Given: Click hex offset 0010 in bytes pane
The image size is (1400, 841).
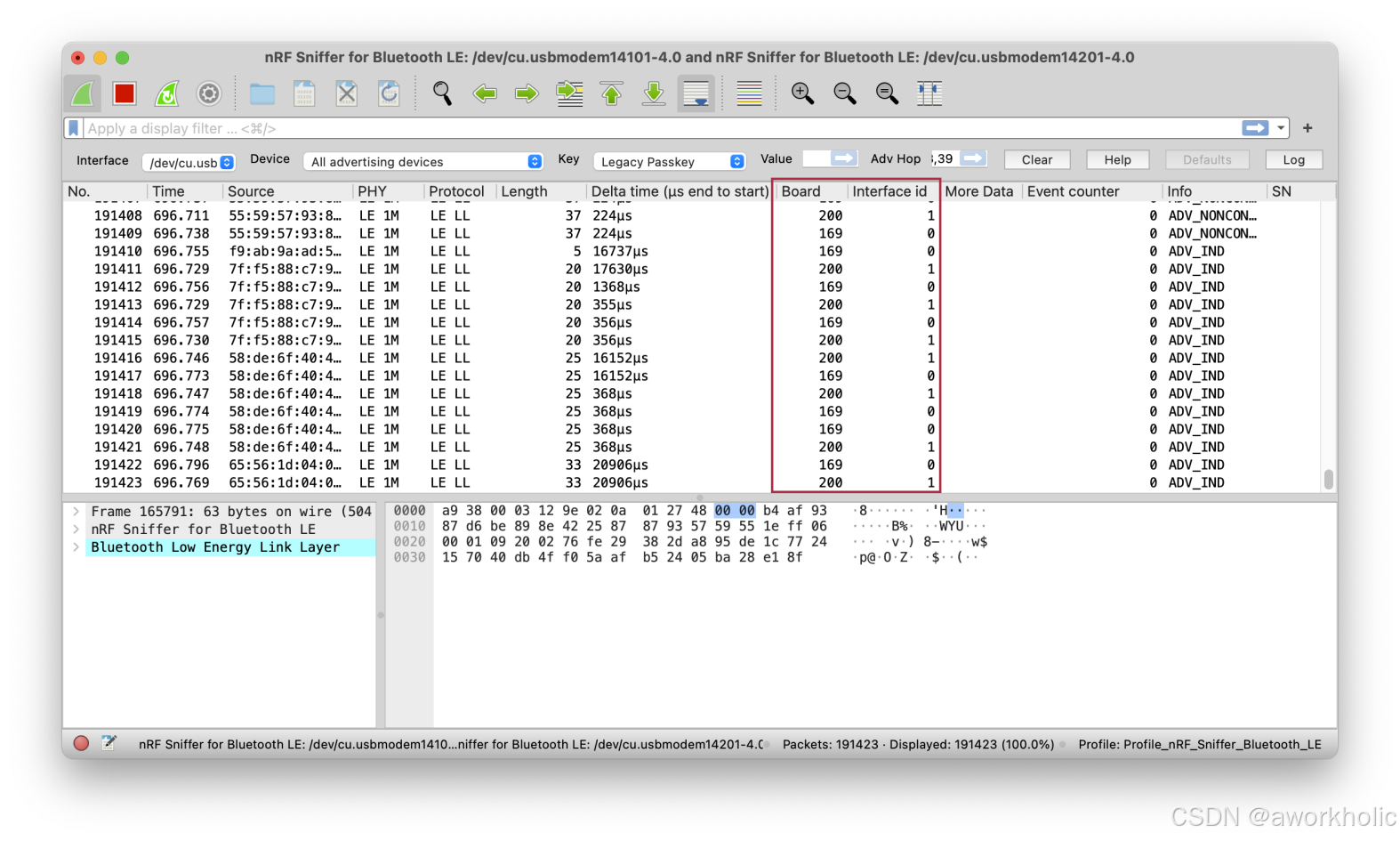Looking at the screenshot, I should [x=409, y=526].
